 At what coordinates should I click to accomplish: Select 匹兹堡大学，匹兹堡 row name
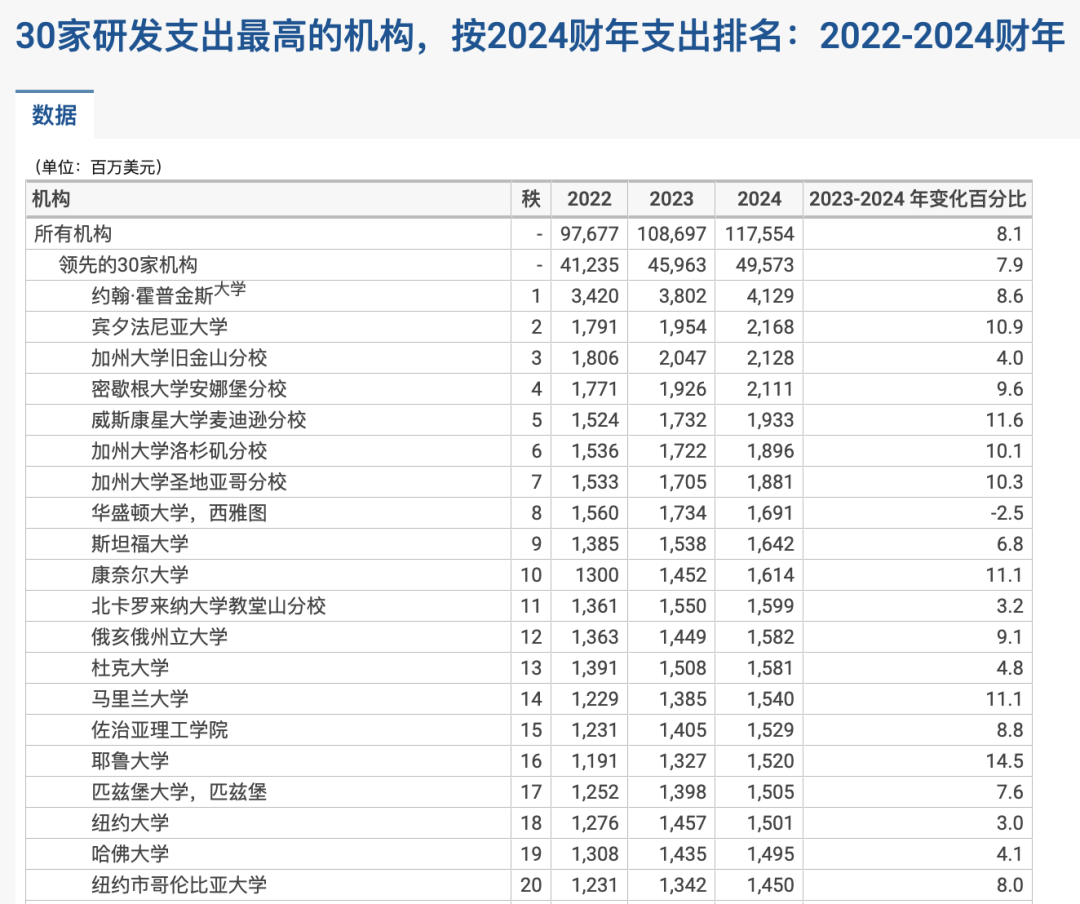tap(179, 792)
